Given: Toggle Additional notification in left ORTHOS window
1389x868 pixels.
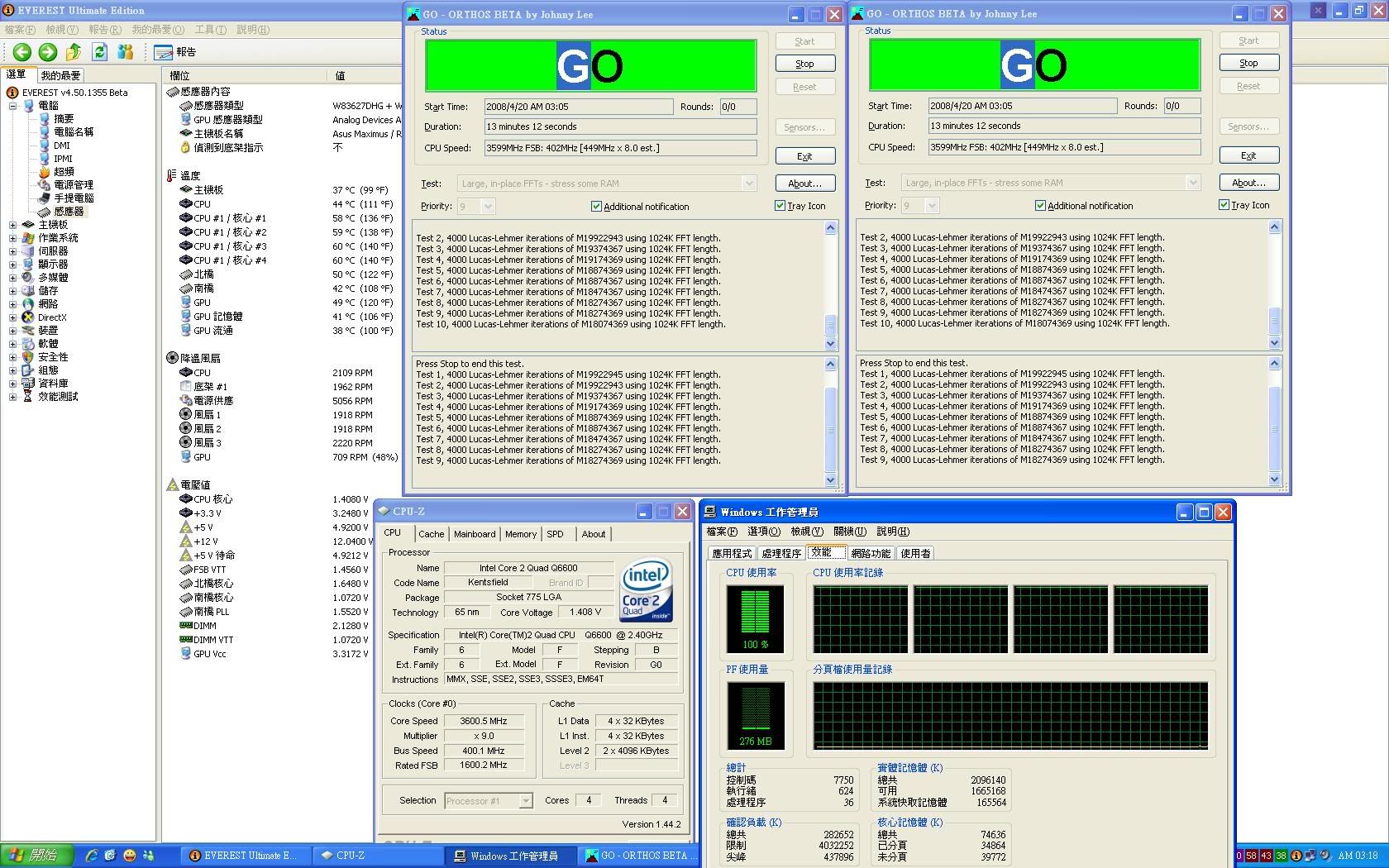Looking at the screenshot, I should [x=597, y=207].
